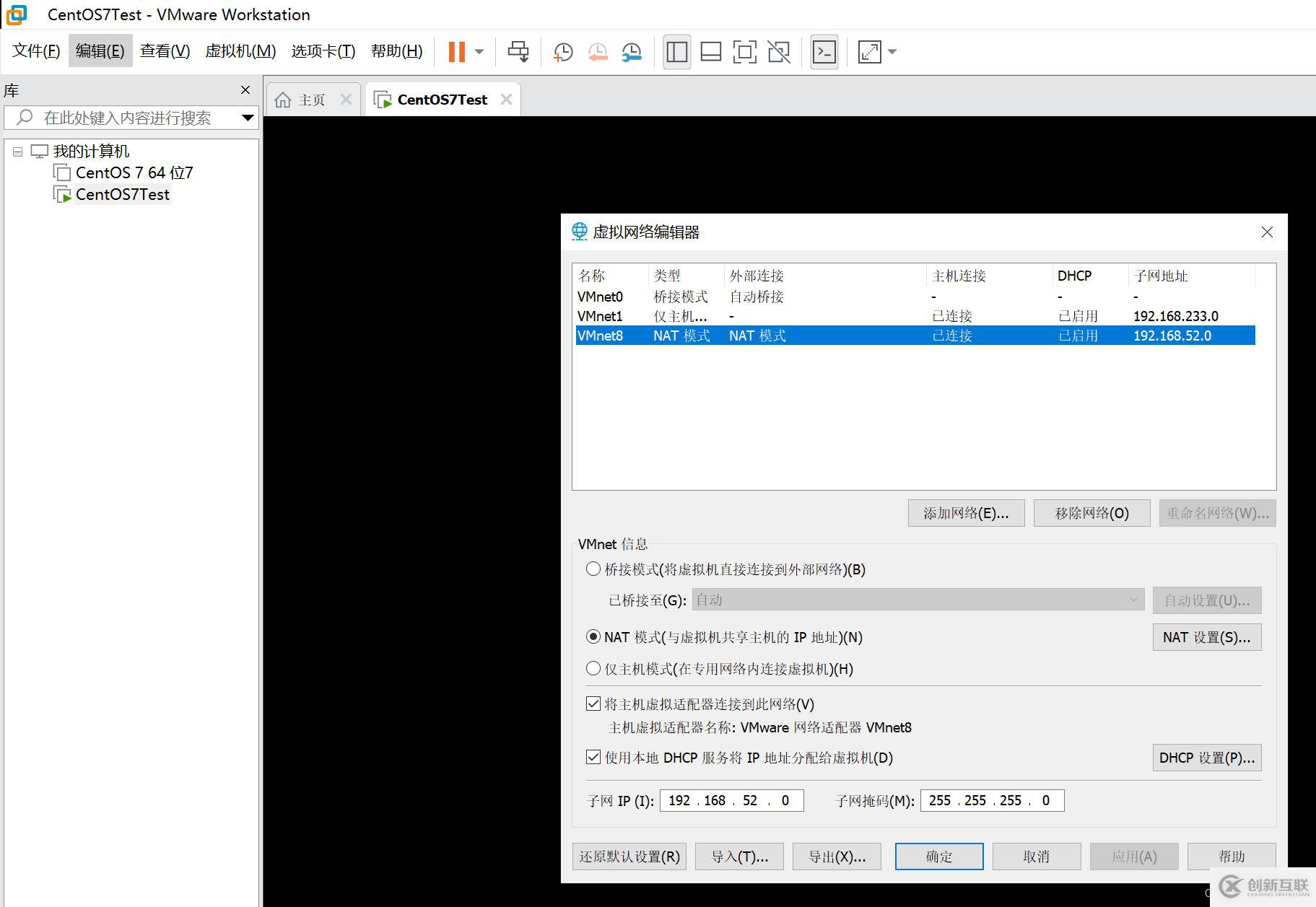Click the VMware Workstation app icon
This screenshot has height=907, width=1316.
pos(17,14)
